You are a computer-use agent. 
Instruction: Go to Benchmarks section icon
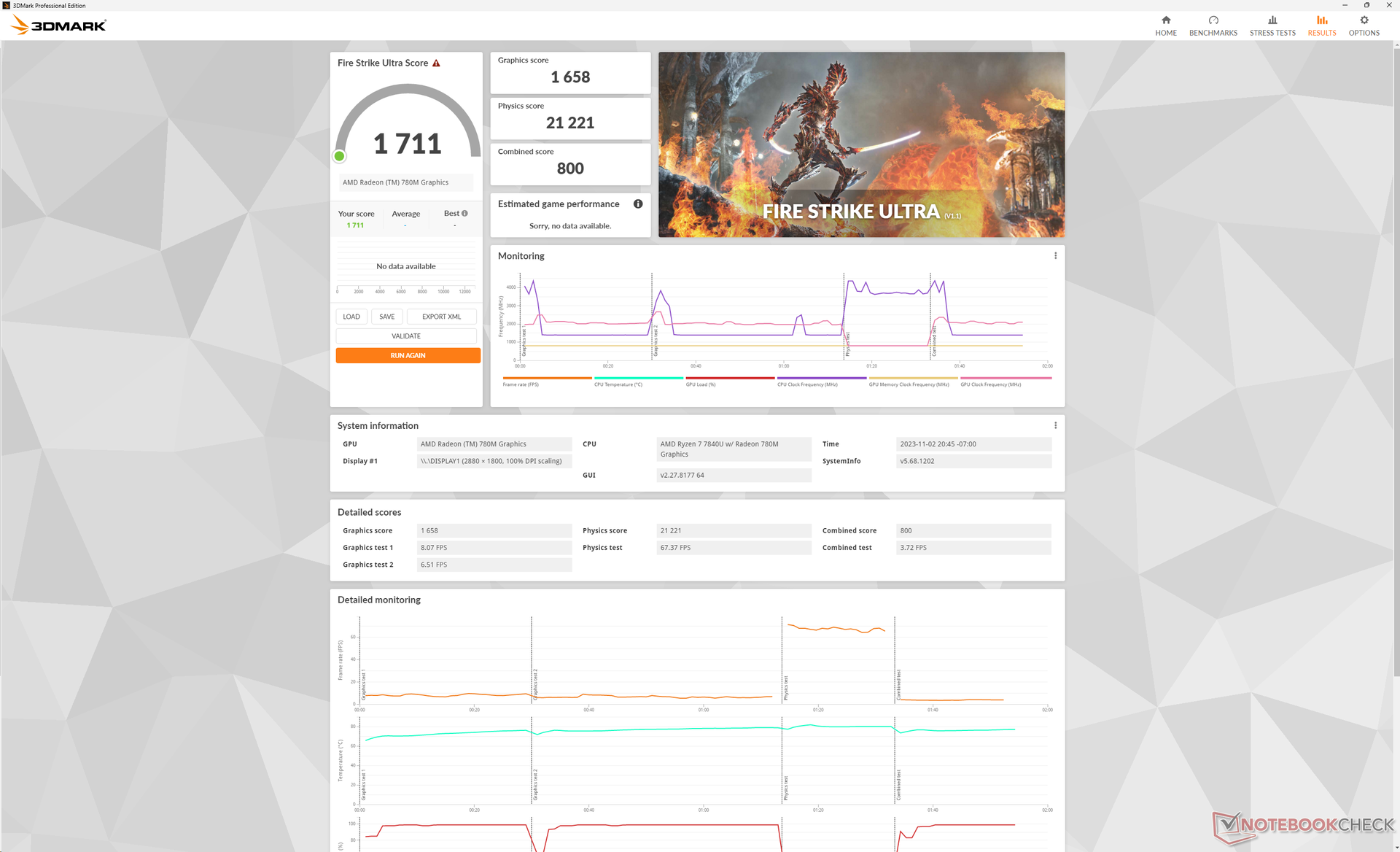click(x=1213, y=20)
